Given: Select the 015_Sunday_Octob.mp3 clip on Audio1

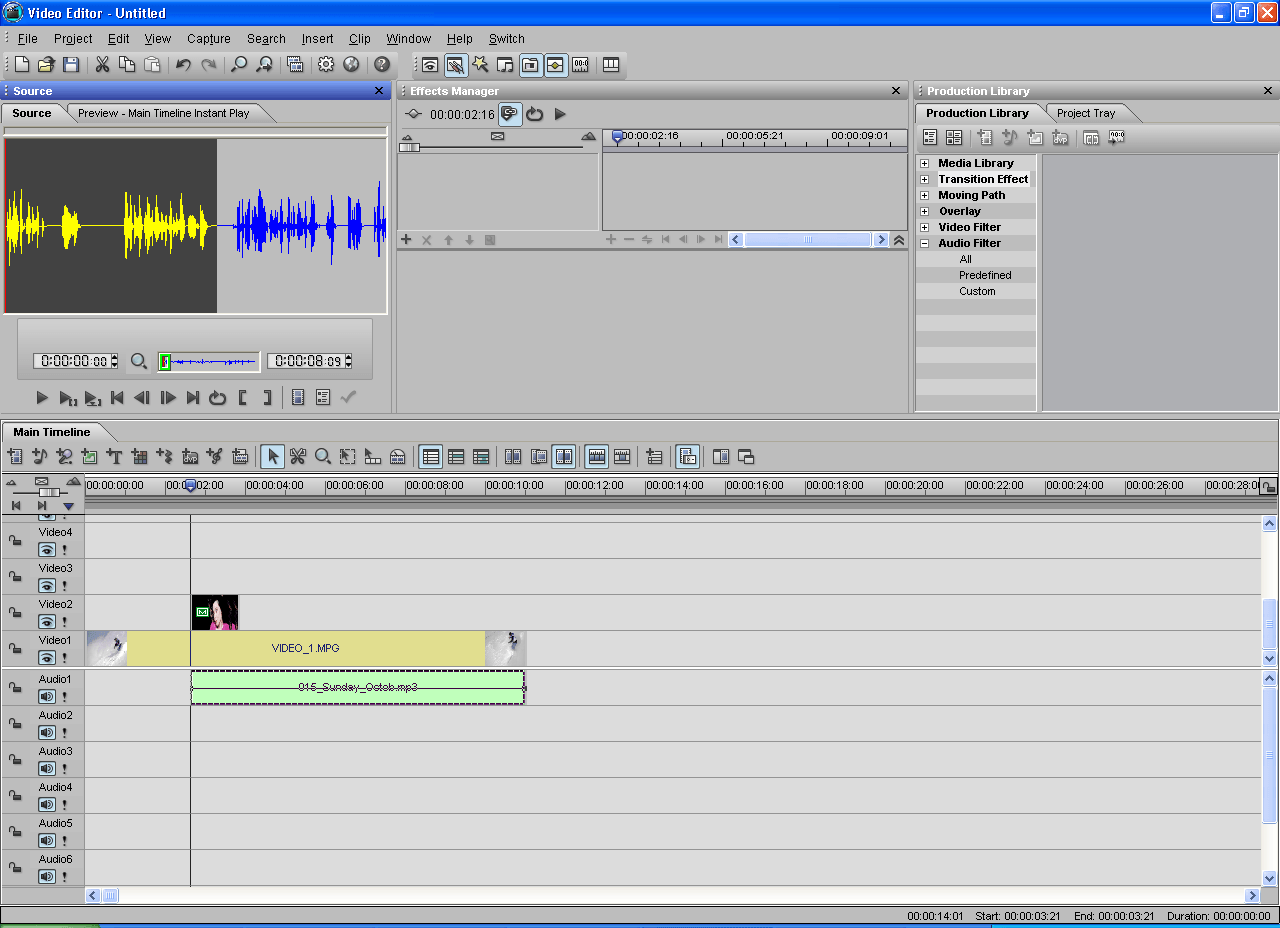Looking at the screenshot, I should pos(357,687).
